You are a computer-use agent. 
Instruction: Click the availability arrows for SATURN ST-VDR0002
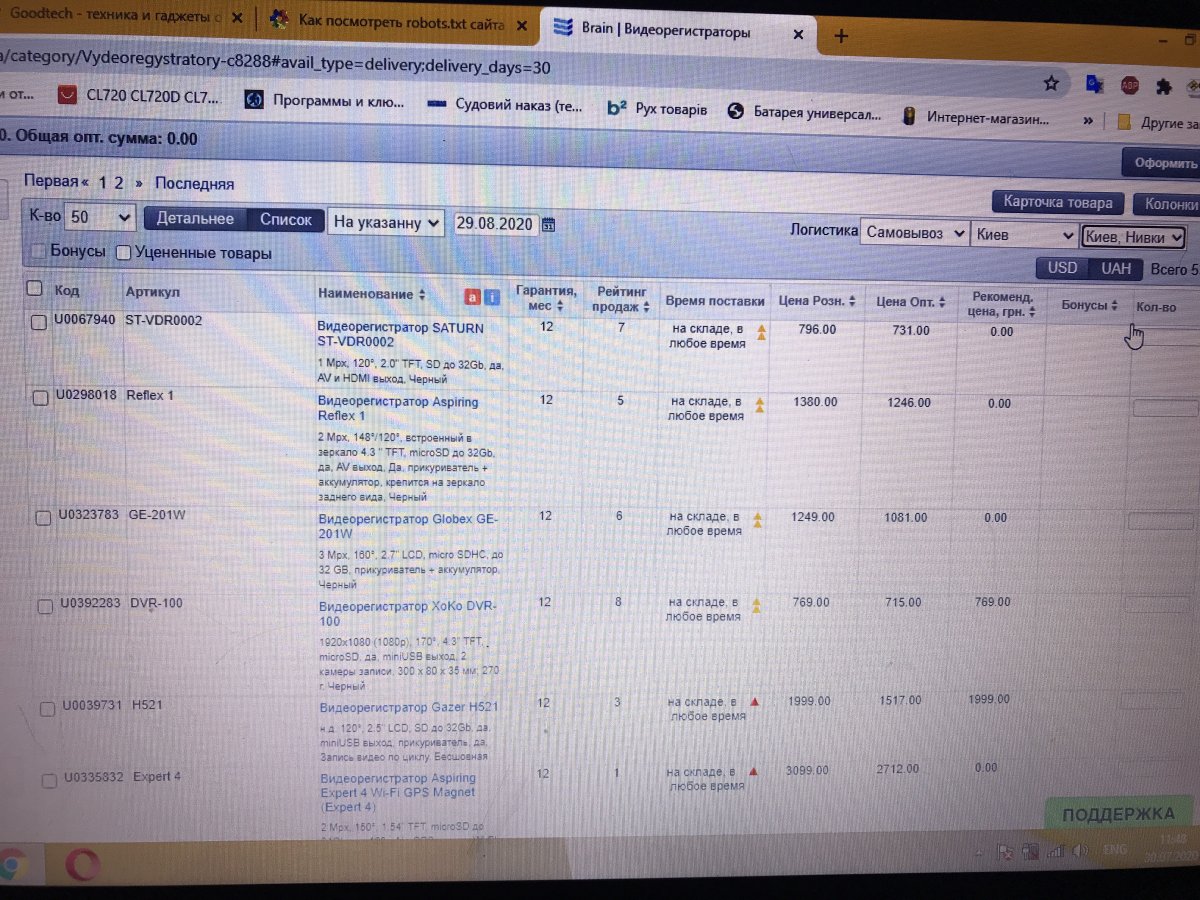coord(760,334)
